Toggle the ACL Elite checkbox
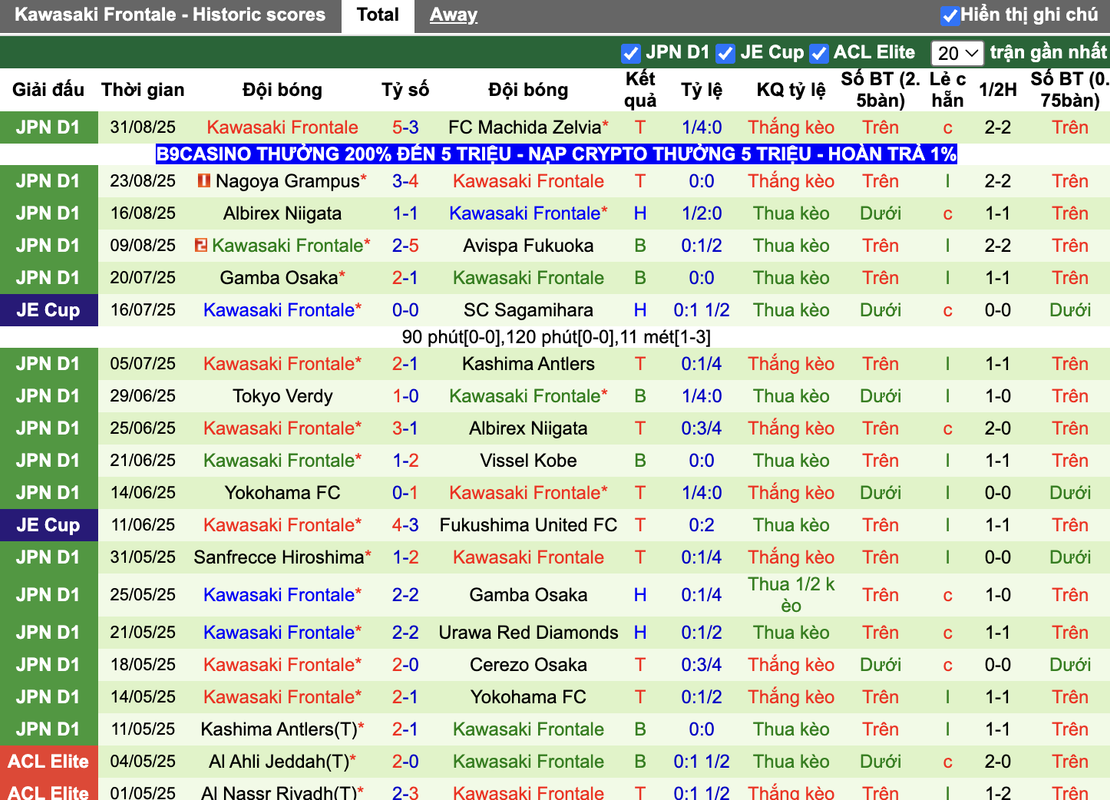1110x800 pixels. [x=819, y=53]
